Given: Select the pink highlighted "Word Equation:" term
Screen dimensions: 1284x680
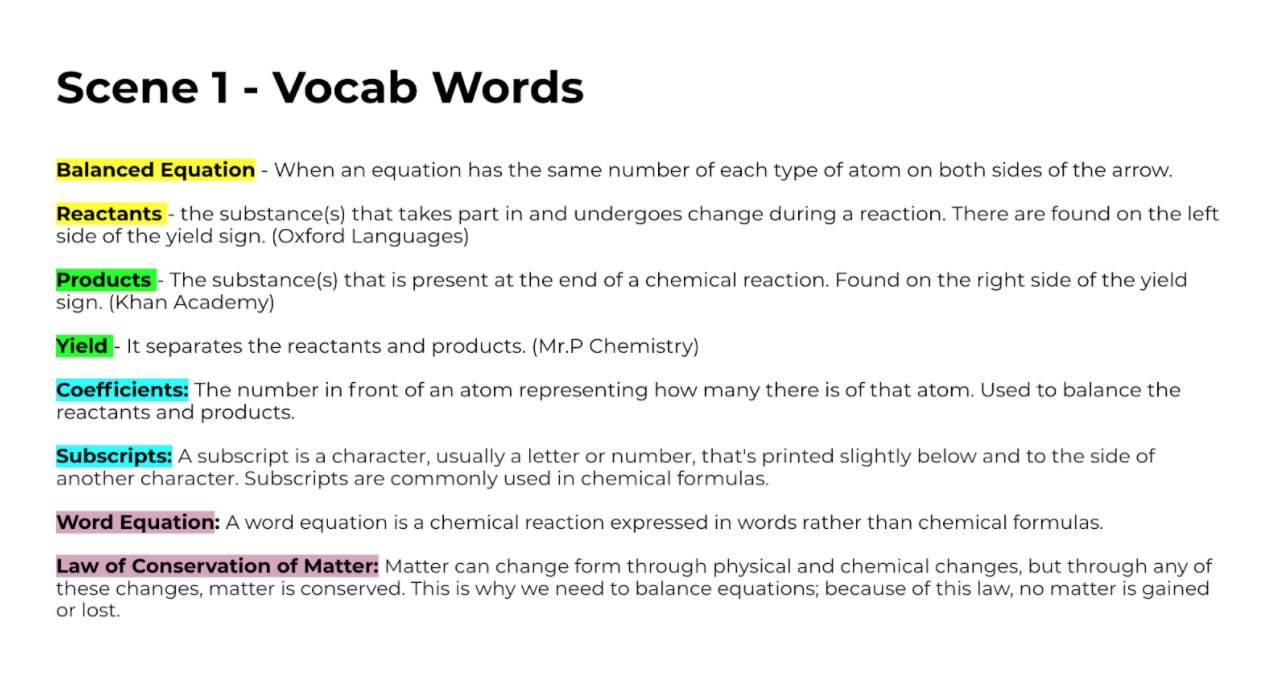Looking at the screenshot, I should [x=137, y=522].
